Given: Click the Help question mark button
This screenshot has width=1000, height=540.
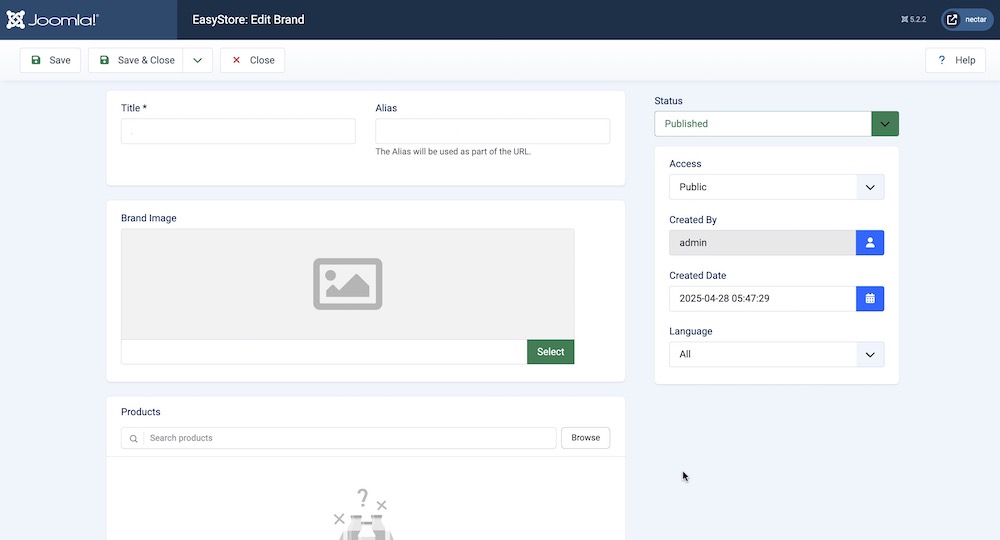Looking at the screenshot, I should coord(955,60).
